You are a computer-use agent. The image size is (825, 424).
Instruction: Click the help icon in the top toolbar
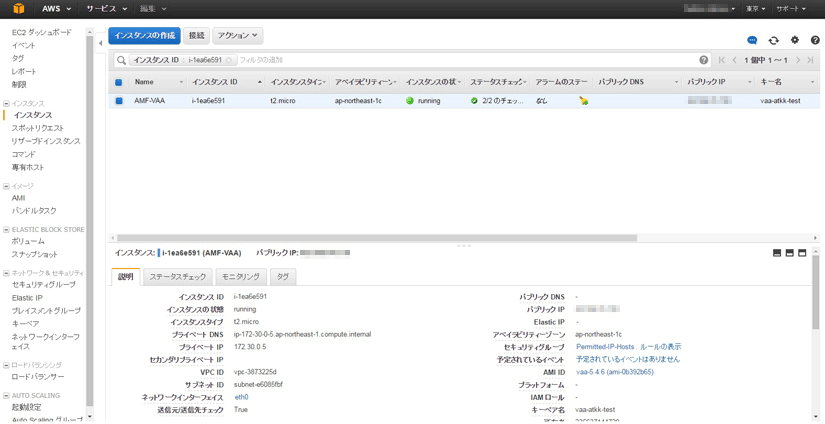tap(815, 40)
